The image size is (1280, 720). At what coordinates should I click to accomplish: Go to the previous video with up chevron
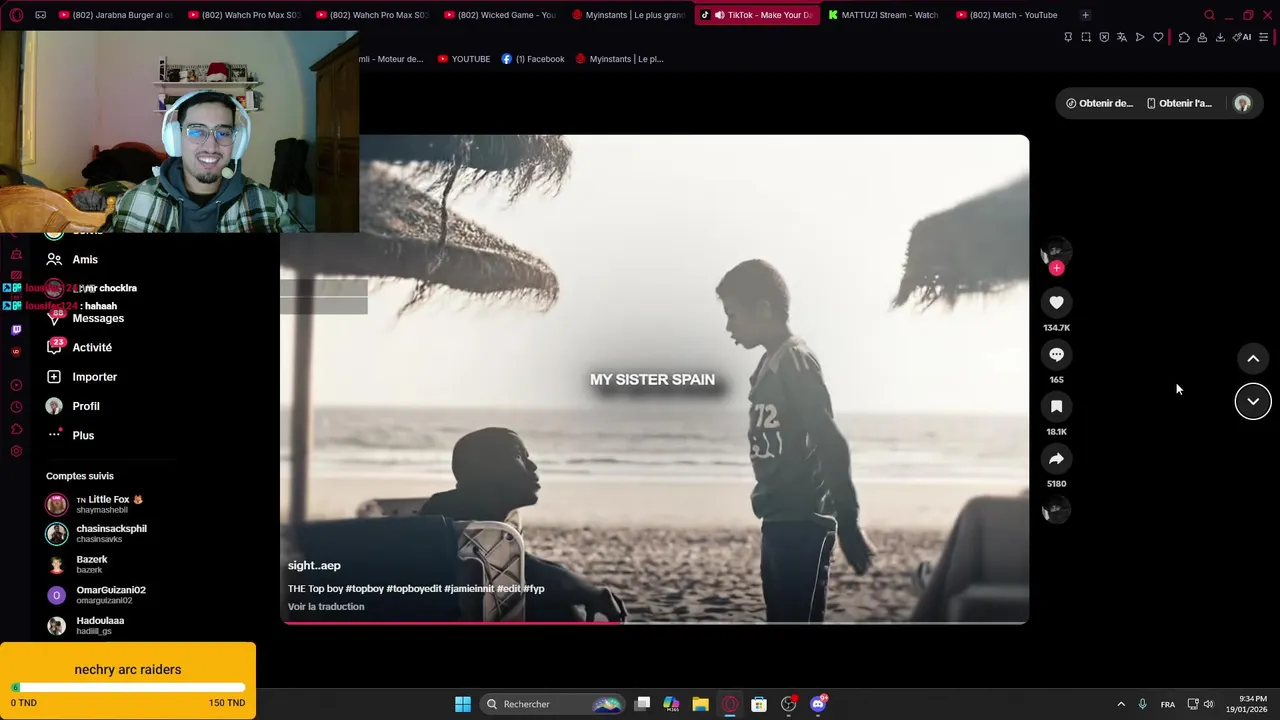point(1253,359)
